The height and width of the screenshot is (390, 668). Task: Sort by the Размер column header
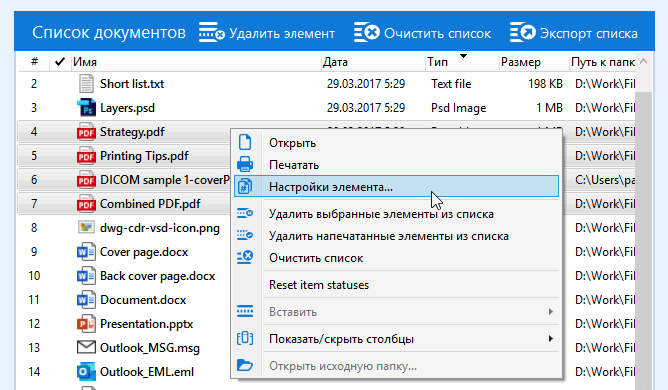coord(533,62)
